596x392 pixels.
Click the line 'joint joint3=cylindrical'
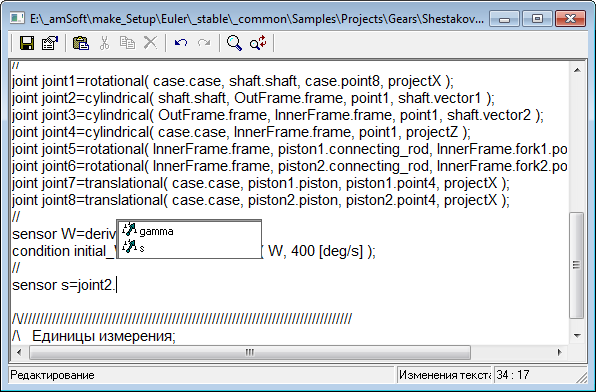pyautogui.click(x=278, y=115)
